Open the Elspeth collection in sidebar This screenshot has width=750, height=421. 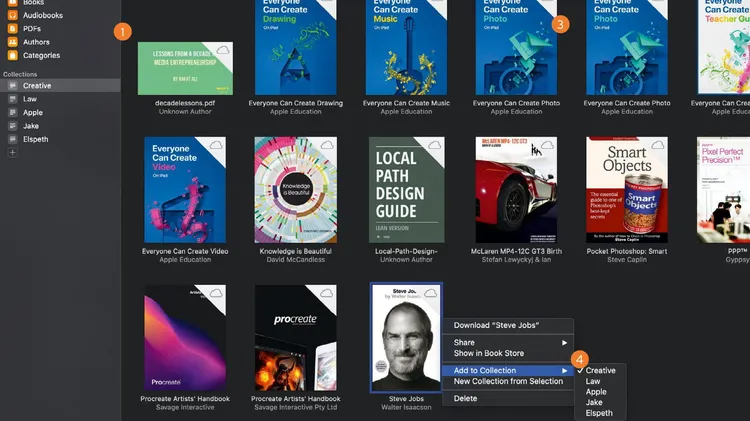[x=37, y=139]
